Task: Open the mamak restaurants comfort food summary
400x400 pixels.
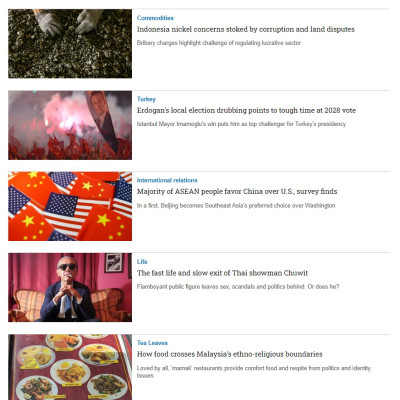Action: pyautogui.click(x=254, y=372)
